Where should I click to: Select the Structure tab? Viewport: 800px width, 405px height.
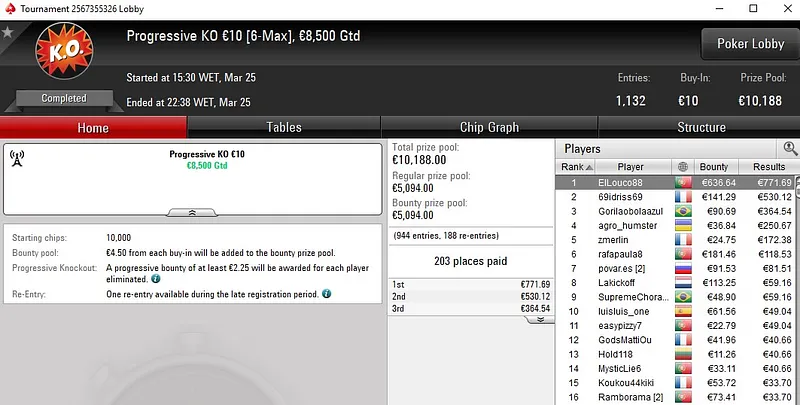tap(701, 127)
